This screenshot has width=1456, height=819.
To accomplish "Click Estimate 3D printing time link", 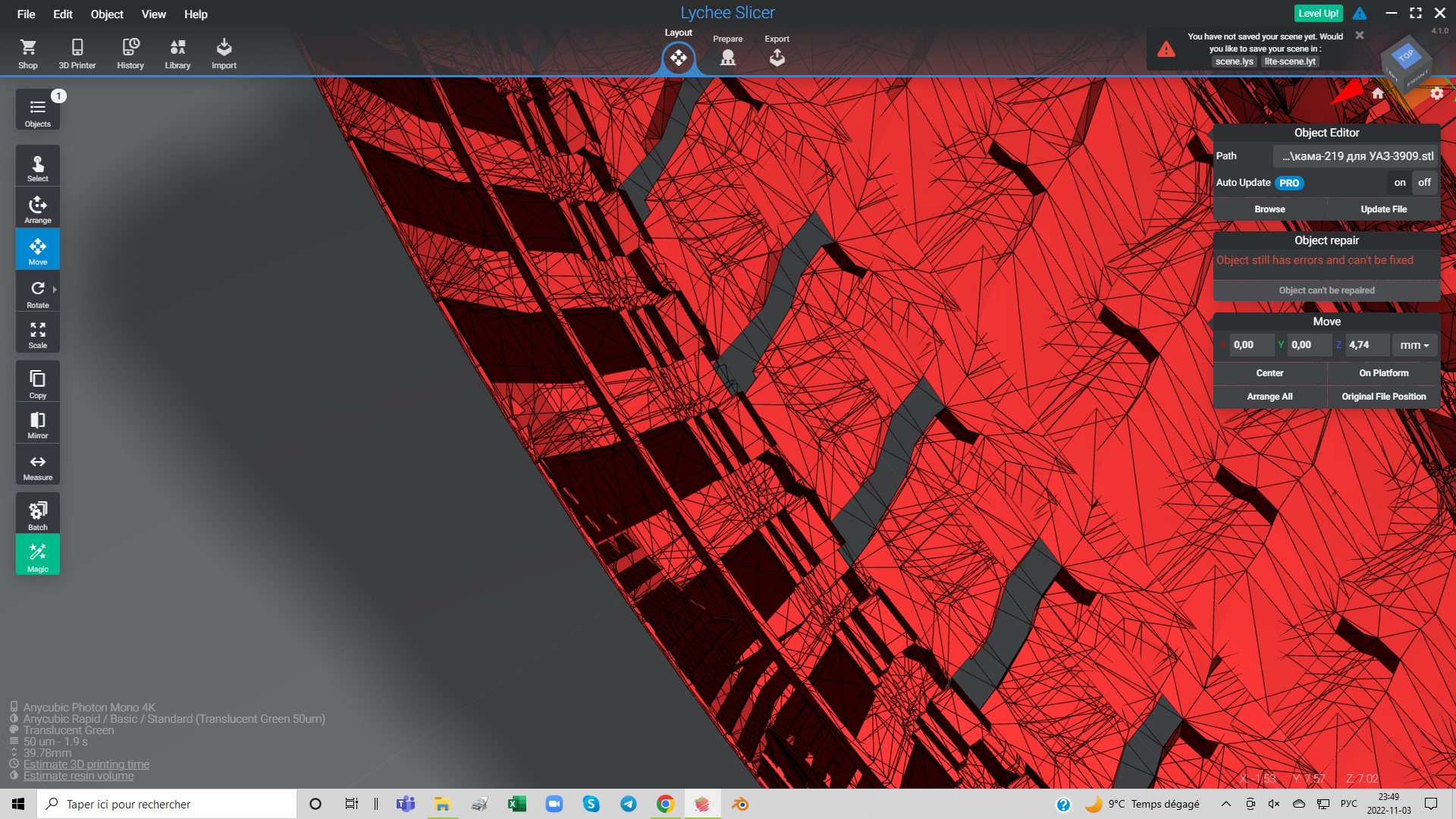I will coord(86,764).
